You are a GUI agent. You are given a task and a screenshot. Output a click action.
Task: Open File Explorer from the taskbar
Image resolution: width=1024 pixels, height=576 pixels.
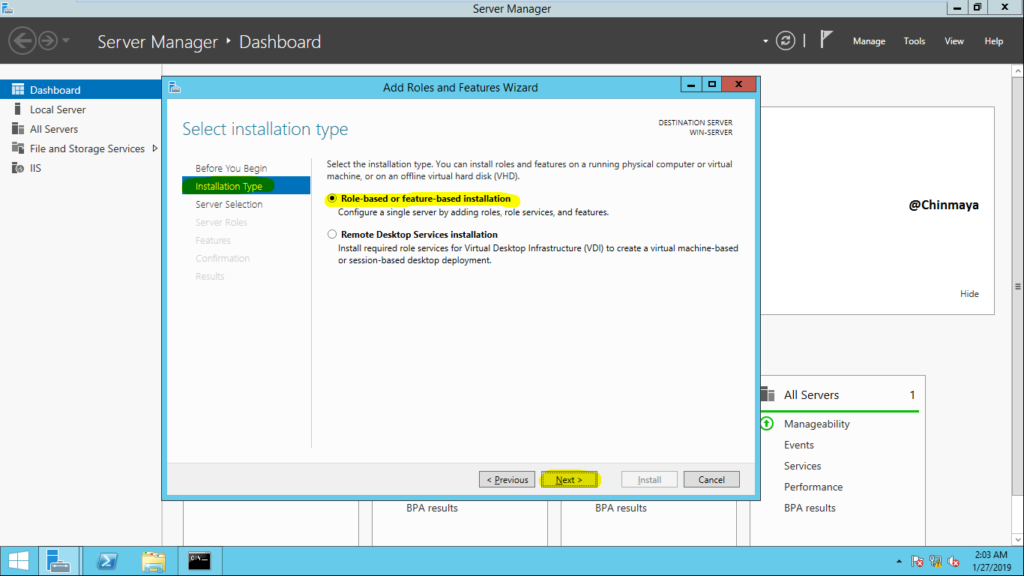click(153, 561)
